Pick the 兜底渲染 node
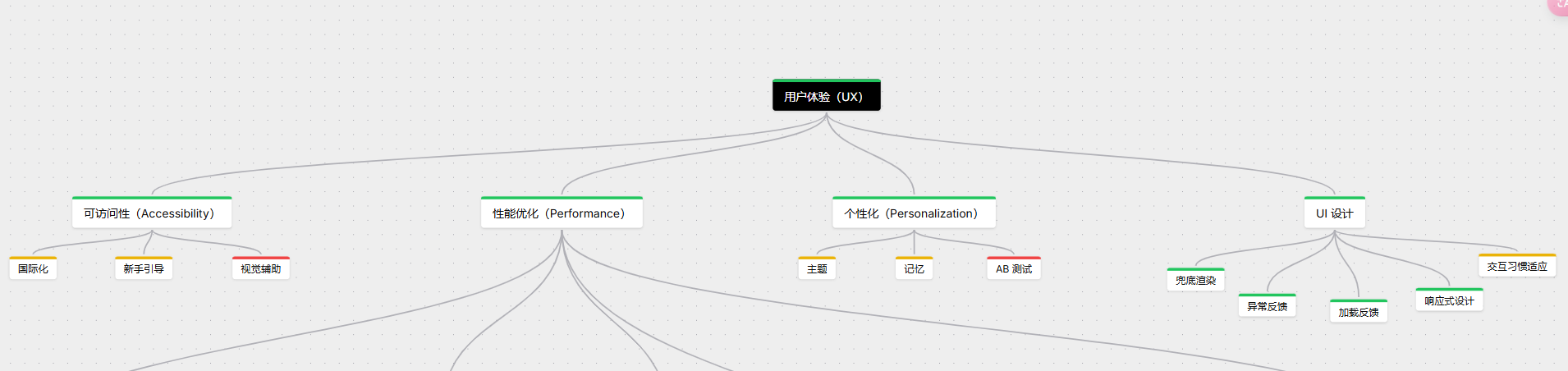Viewport: 1568px width, 371px height. [x=1195, y=280]
